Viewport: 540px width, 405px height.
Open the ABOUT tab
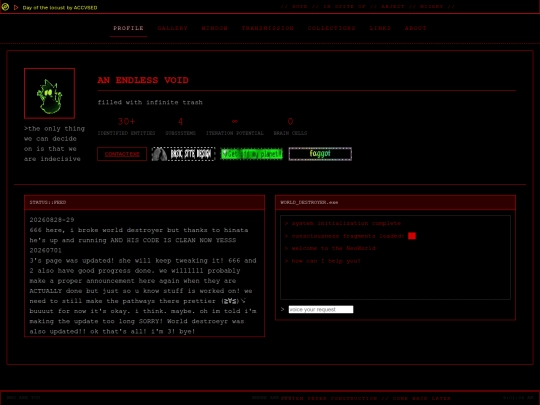[416, 28]
